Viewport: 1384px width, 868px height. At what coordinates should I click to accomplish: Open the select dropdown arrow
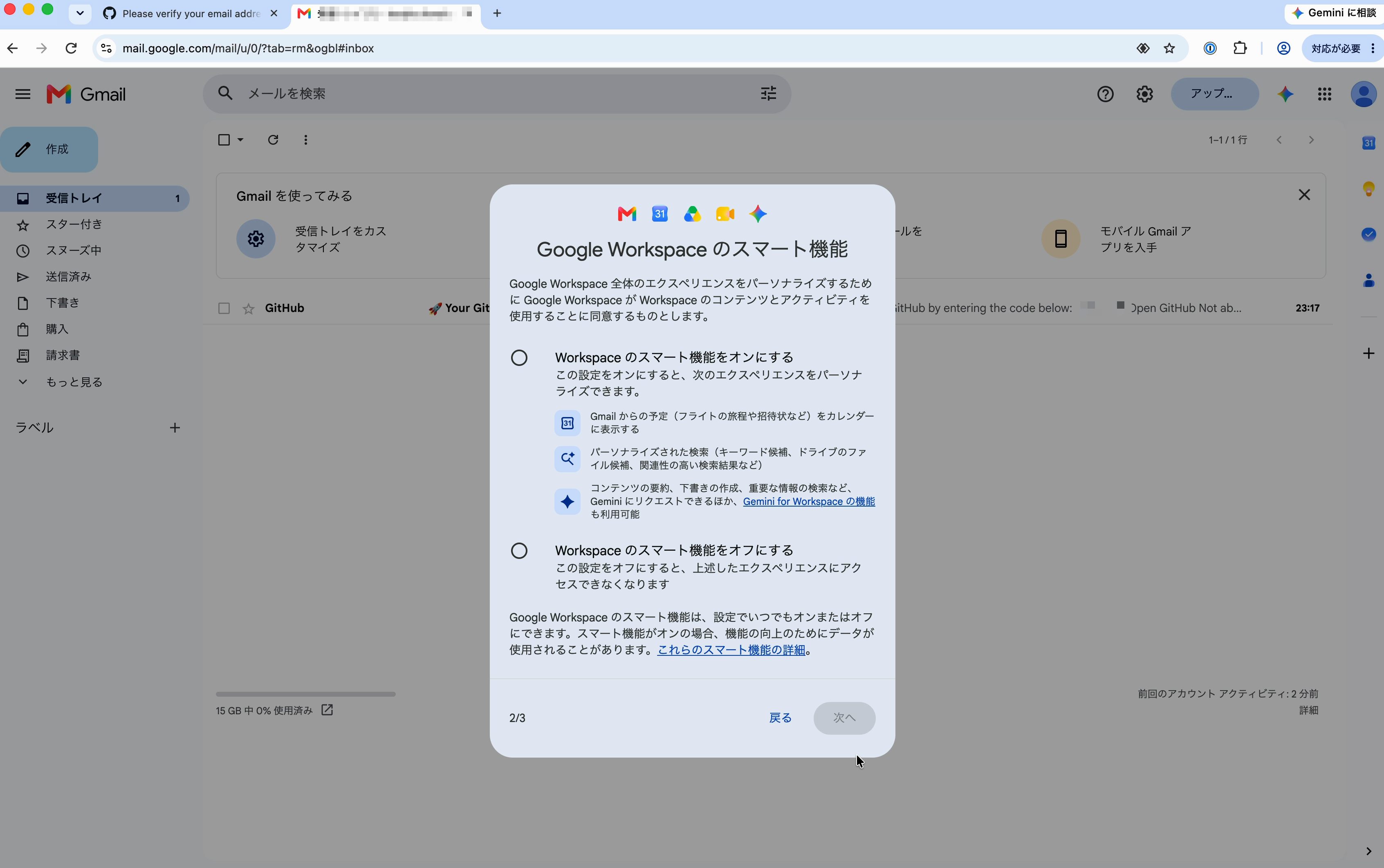[x=240, y=139]
